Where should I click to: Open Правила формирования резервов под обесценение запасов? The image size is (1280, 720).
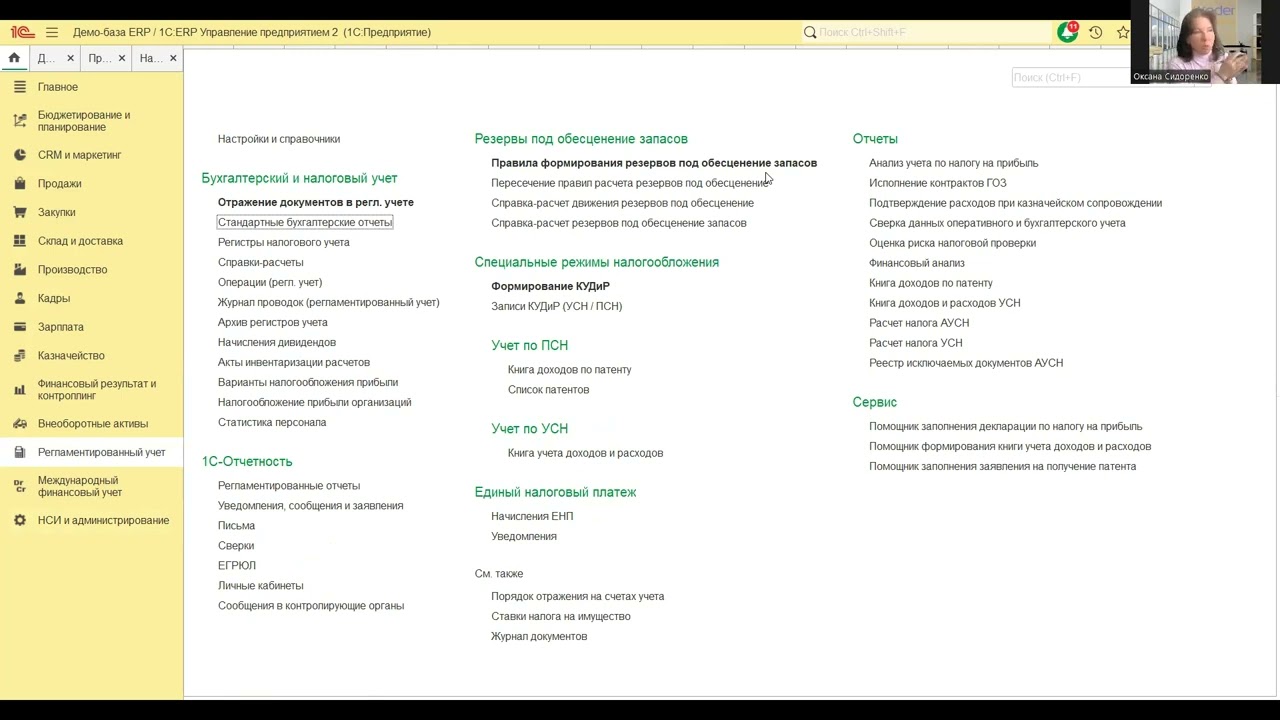click(654, 163)
